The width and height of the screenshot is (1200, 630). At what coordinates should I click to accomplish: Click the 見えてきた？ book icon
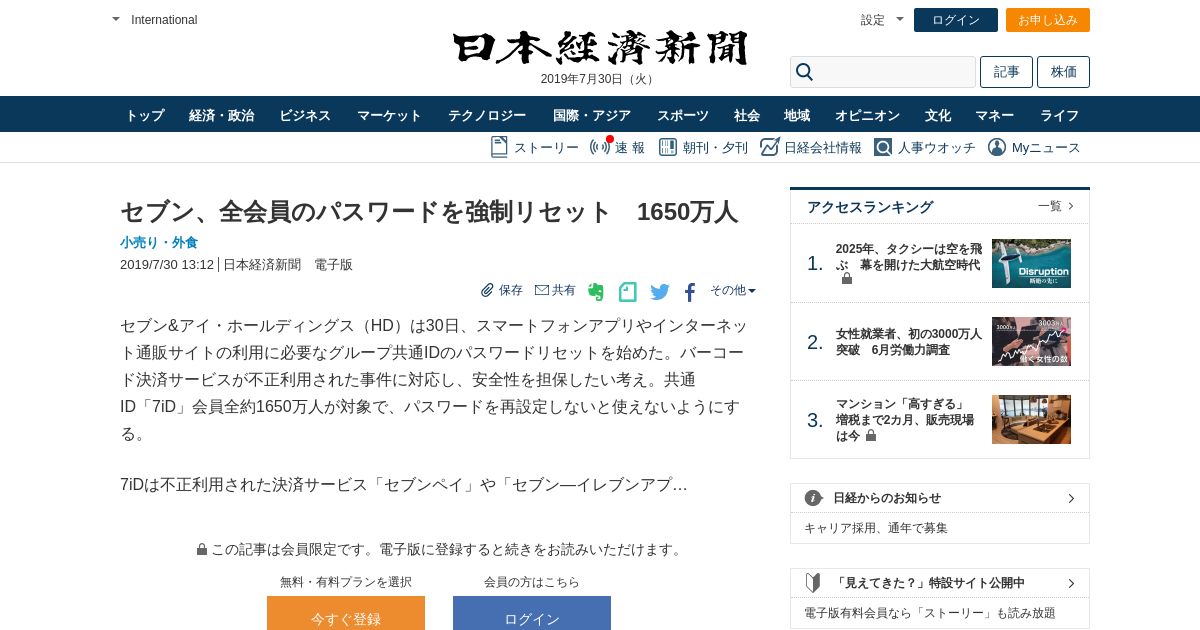coord(813,582)
